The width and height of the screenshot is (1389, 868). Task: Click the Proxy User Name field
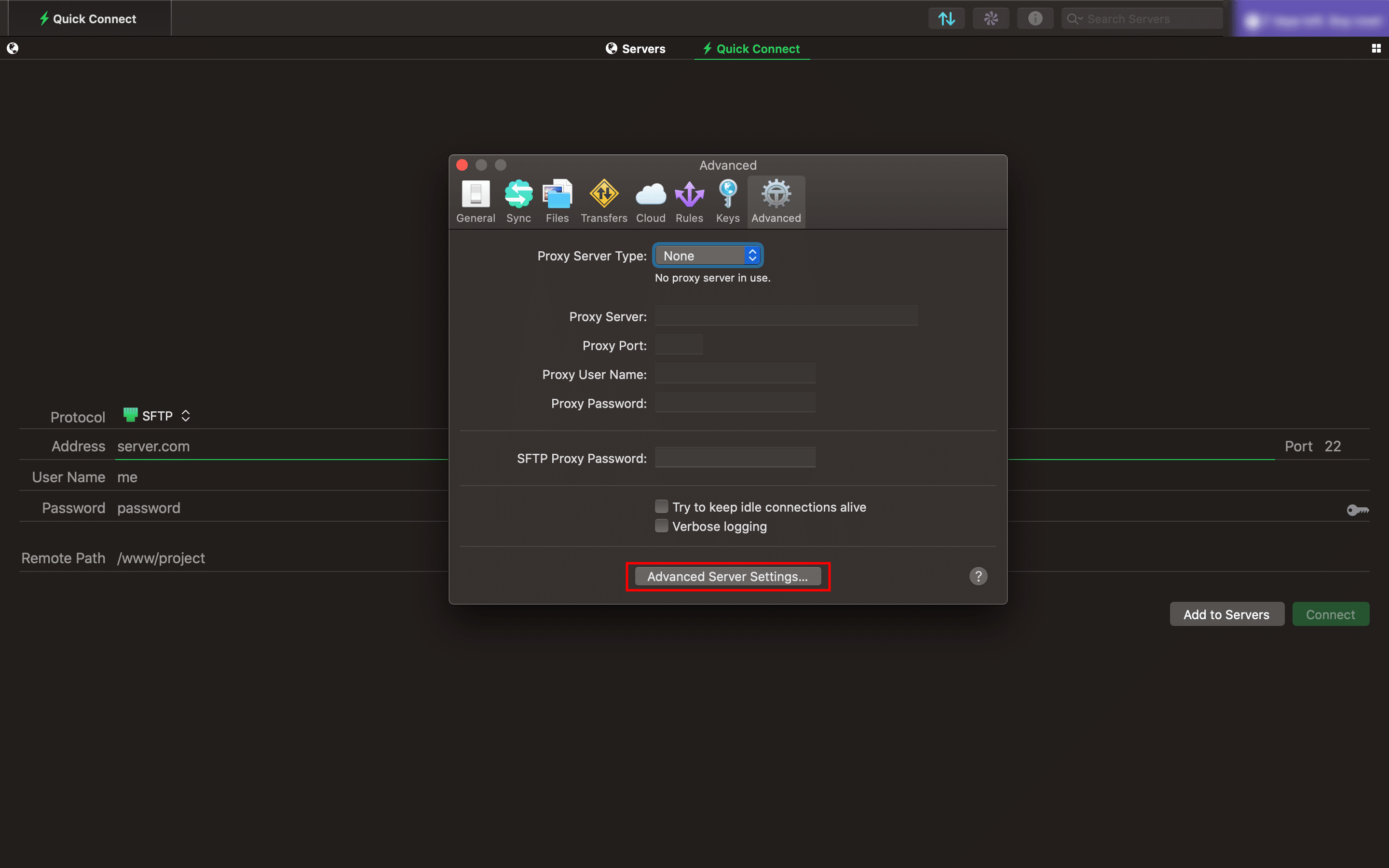pos(735,374)
